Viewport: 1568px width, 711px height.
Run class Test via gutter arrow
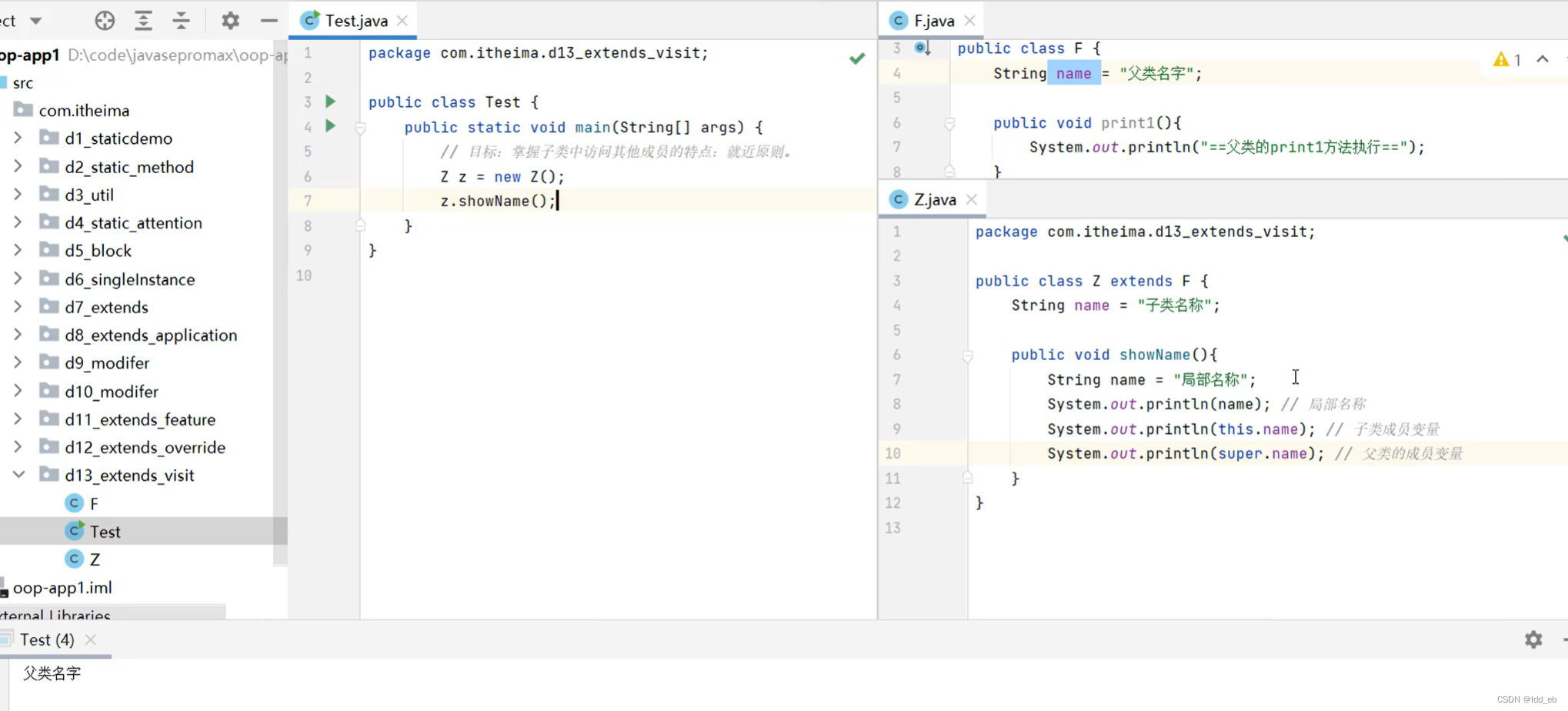click(x=331, y=102)
